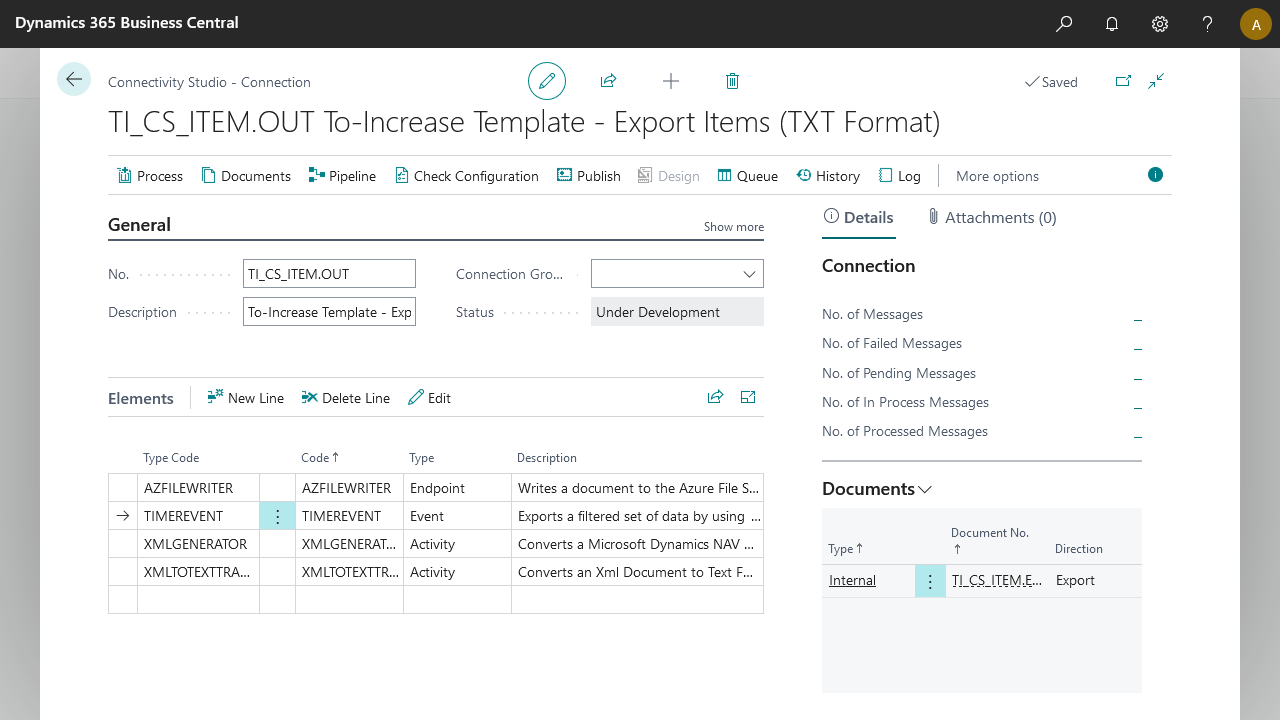
Task: Open row options for Internal document
Action: 930,581
